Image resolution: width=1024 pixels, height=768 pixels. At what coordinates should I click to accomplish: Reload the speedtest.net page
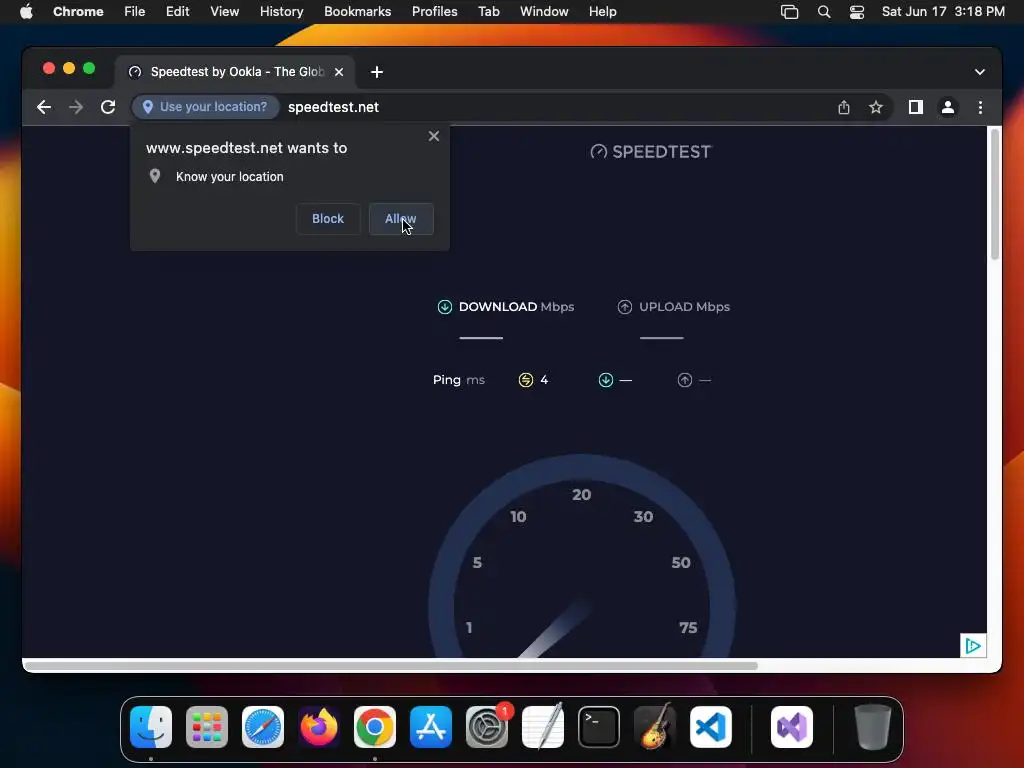click(x=108, y=107)
